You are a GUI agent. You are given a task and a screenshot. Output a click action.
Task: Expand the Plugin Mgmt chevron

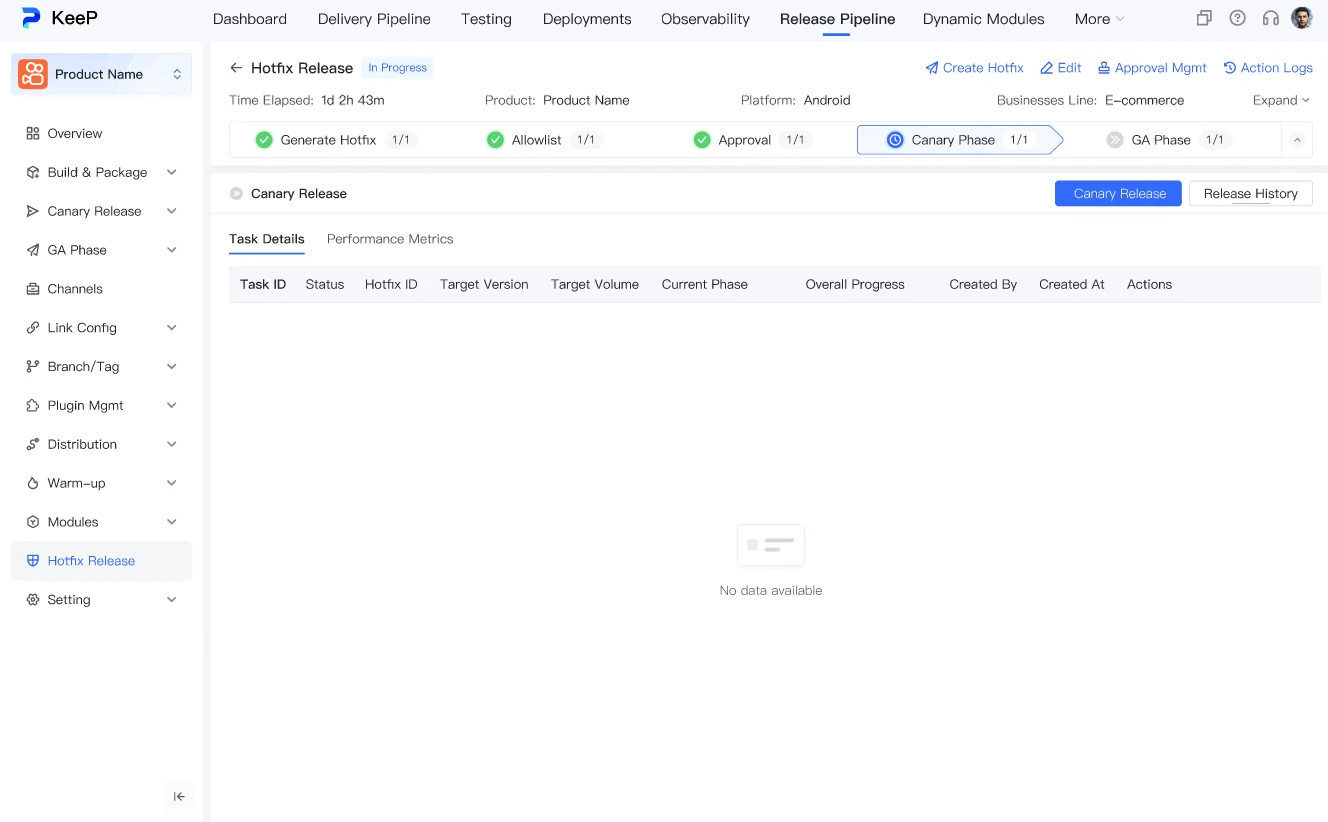[172, 405]
